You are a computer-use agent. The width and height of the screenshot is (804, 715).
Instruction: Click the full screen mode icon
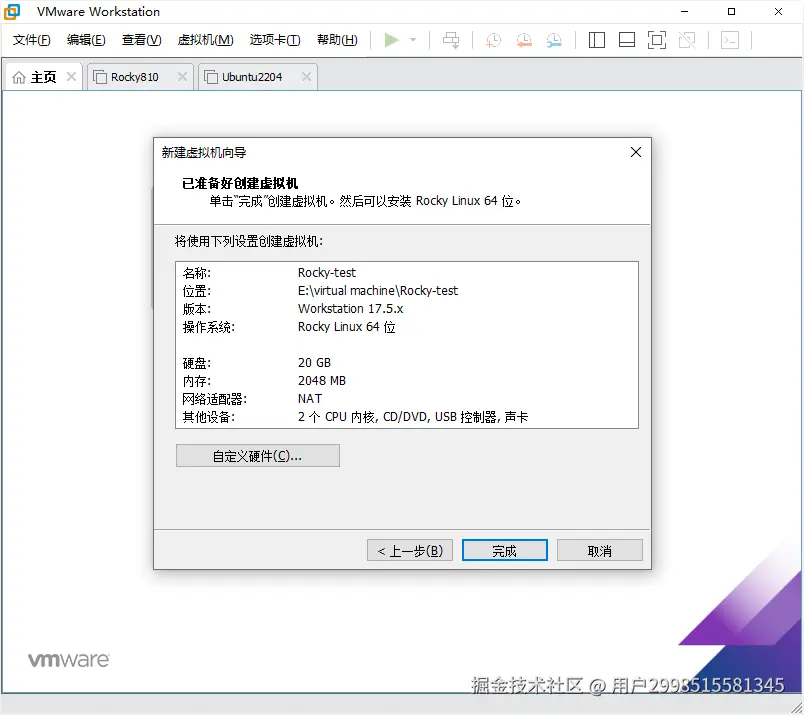[x=657, y=40]
